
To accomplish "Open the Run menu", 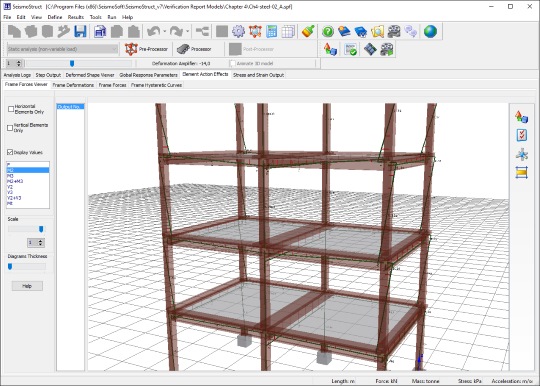I will 112,17.
